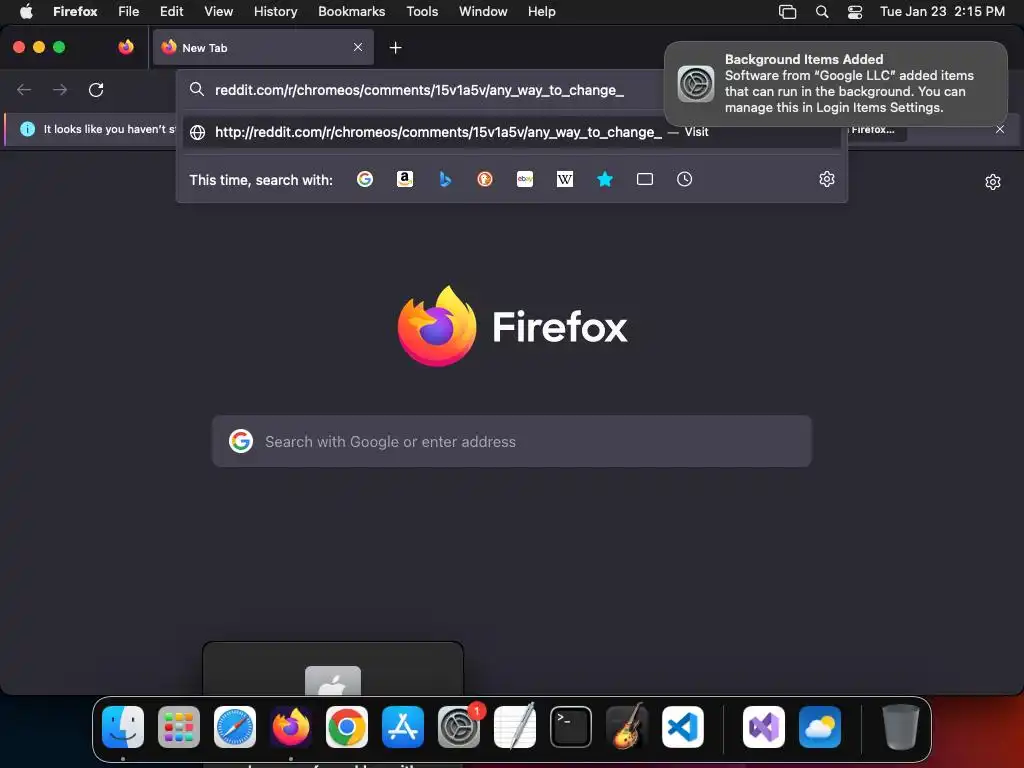Click the Google search box on page
1024x768 pixels.
[512, 441]
